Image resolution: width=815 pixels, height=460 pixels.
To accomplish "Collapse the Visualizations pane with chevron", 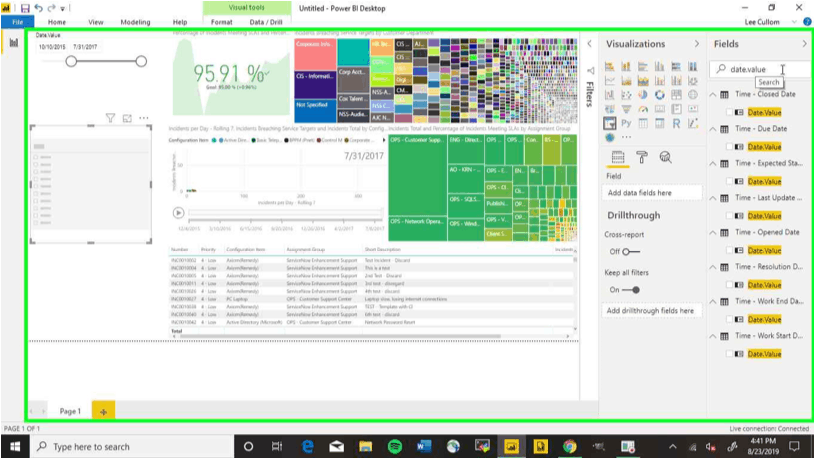I will 697,44.
